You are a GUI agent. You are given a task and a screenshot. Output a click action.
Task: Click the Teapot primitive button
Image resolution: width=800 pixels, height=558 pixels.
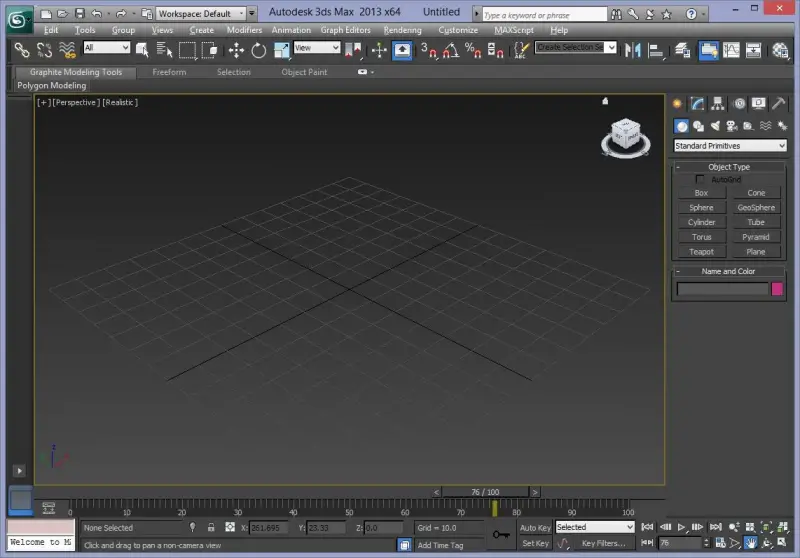(701, 251)
